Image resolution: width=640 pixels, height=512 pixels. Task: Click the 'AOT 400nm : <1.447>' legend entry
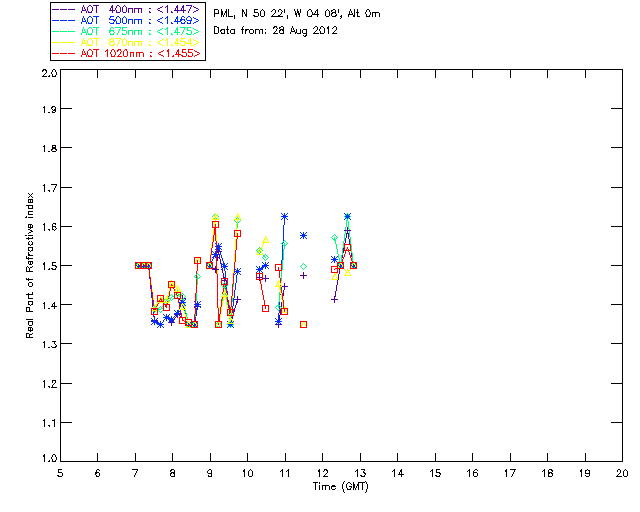coord(127,9)
